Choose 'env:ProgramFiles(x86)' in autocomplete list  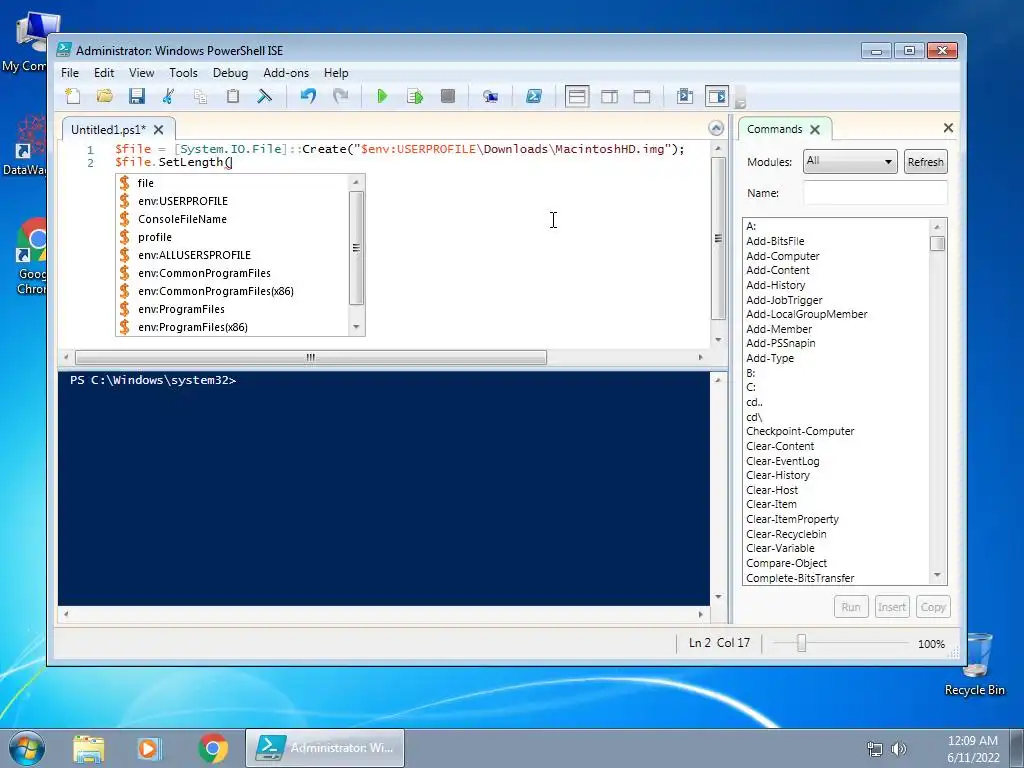coord(232,327)
